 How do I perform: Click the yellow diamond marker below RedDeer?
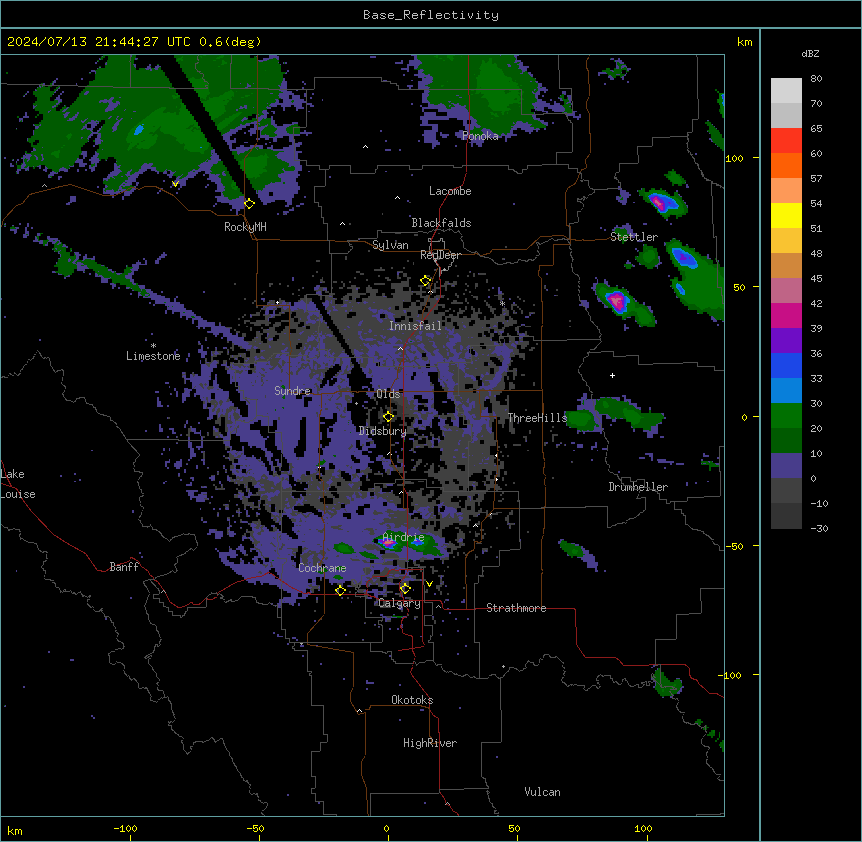tap(426, 281)
